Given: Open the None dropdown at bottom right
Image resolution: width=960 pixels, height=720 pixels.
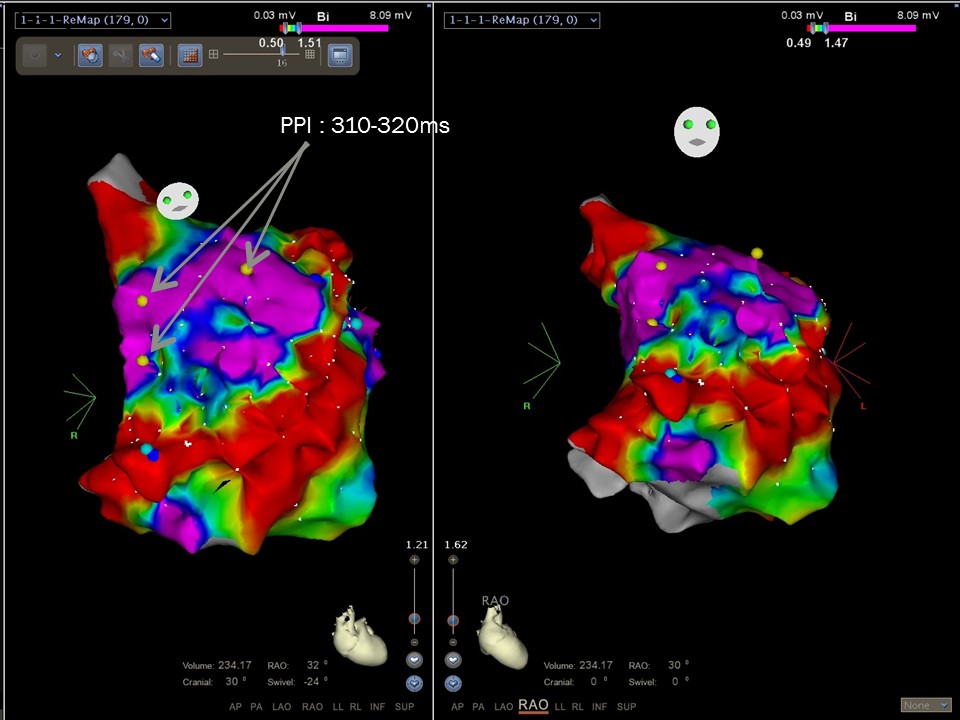Looking at the screenshot, I should 926,705.
